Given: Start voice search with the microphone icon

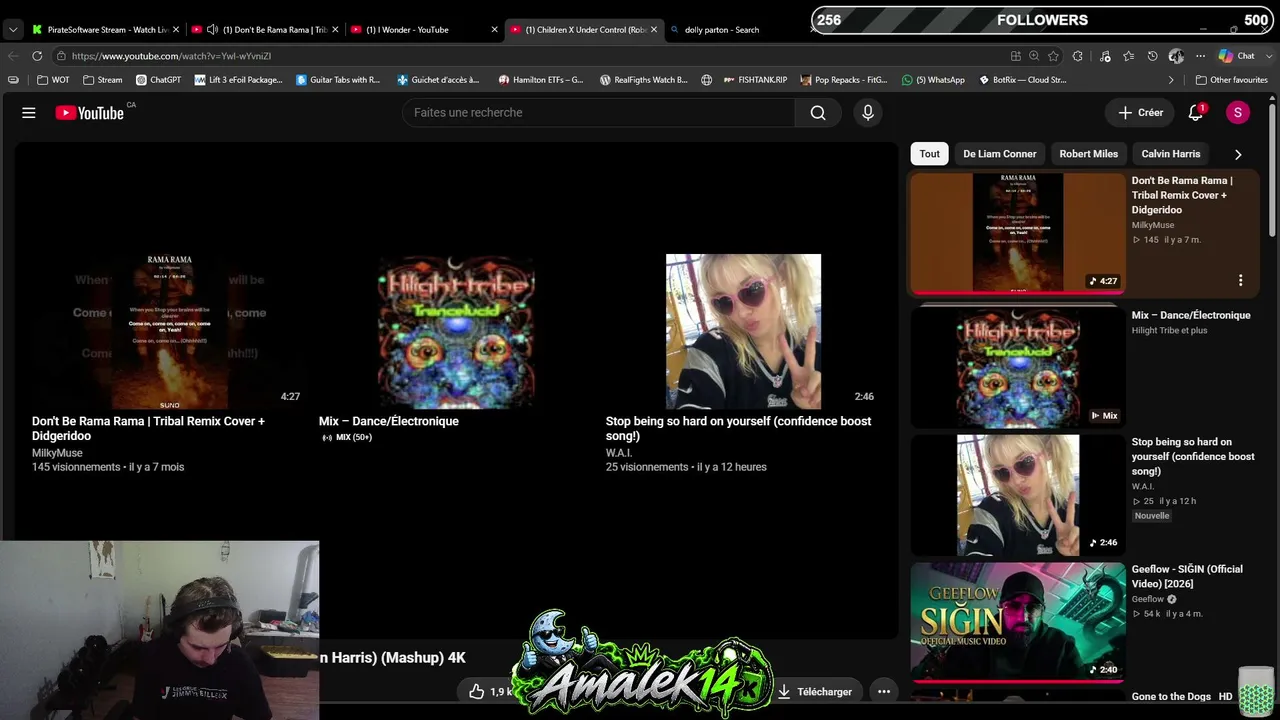Looking at the screenshot, I should click(868, 113).
